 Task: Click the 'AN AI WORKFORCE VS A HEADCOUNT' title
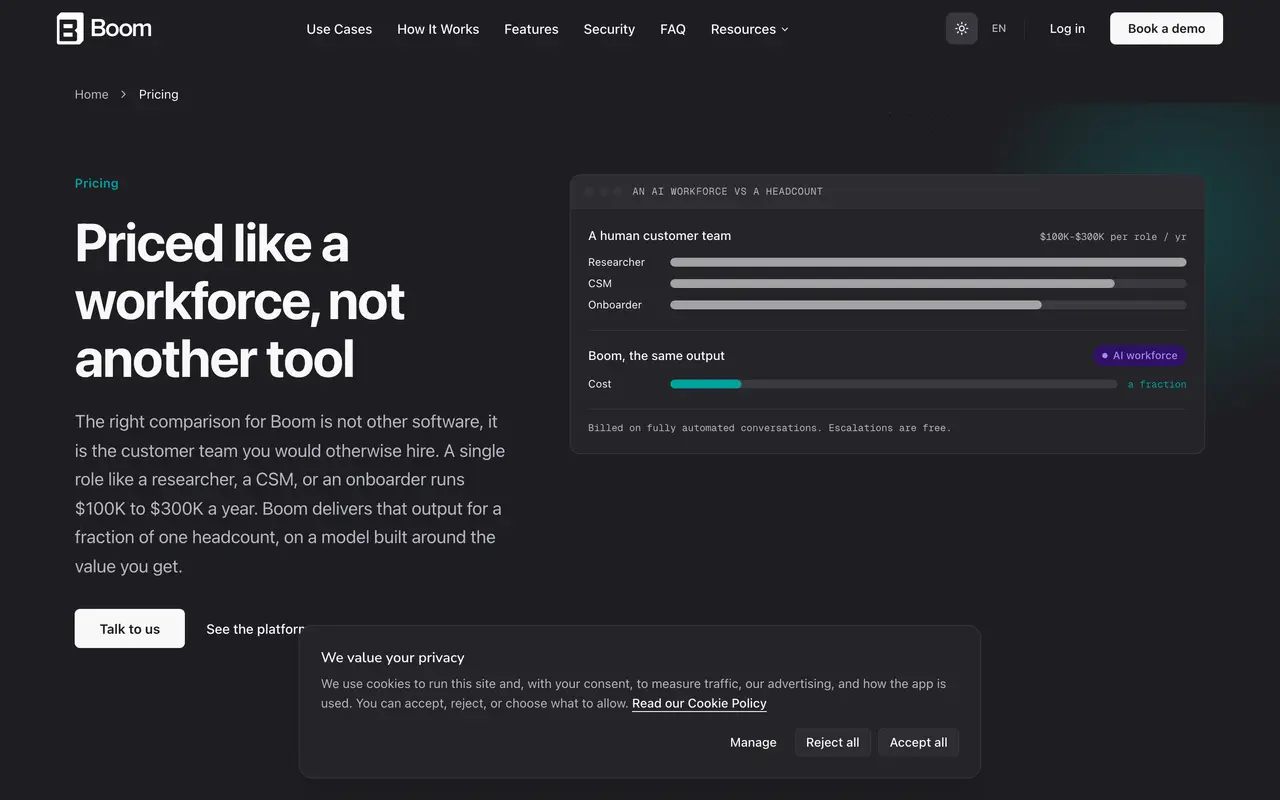pos(728,191)
